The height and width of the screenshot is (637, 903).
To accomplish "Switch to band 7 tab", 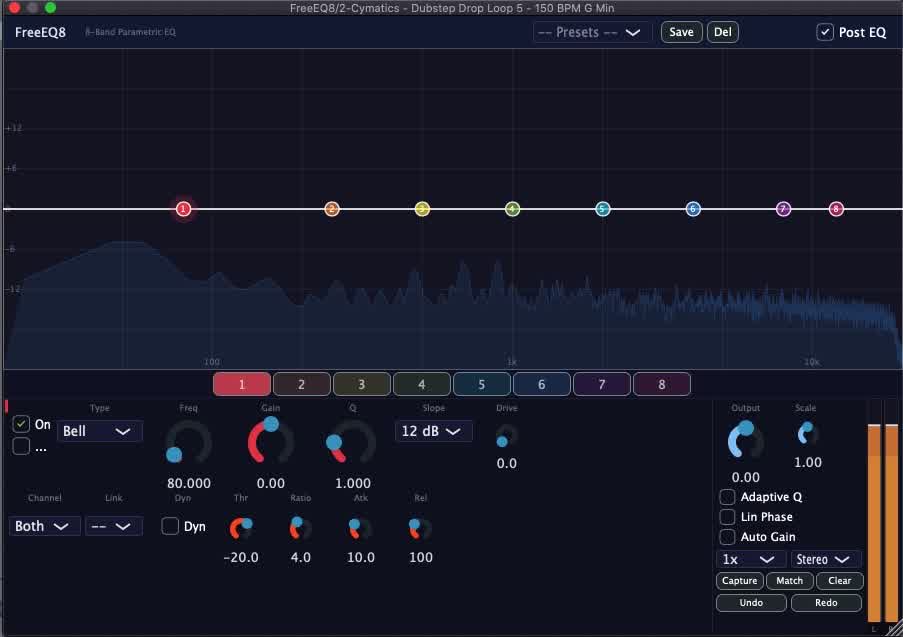I will click(602, 384).
